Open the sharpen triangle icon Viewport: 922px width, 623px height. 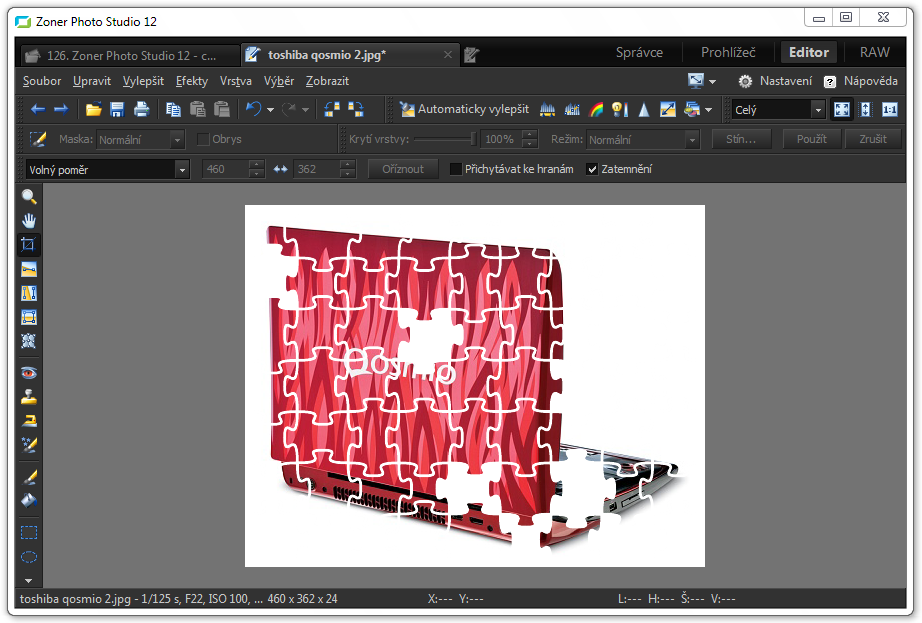point(644,109)
